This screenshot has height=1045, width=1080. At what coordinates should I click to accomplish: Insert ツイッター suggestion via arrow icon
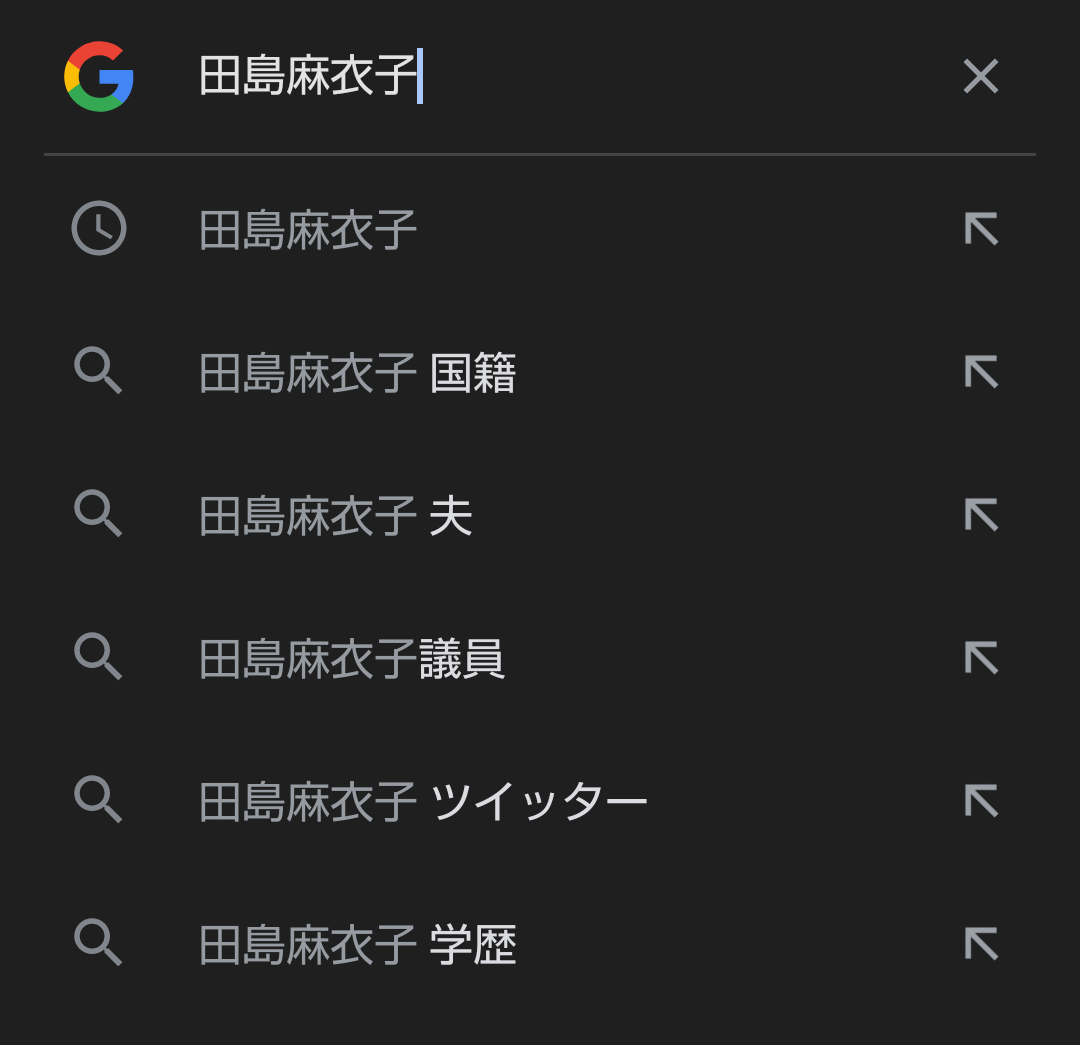coord(981,800)
